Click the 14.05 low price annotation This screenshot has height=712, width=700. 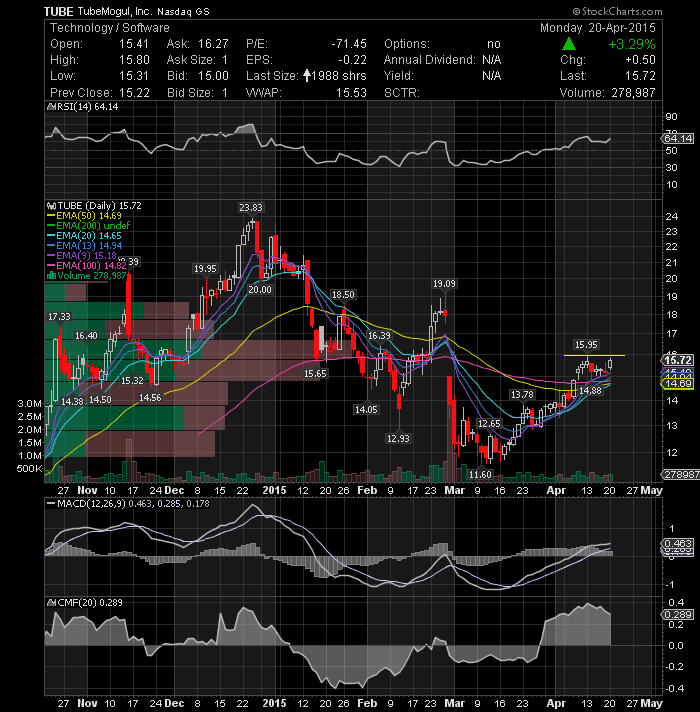tap(366, 410)
